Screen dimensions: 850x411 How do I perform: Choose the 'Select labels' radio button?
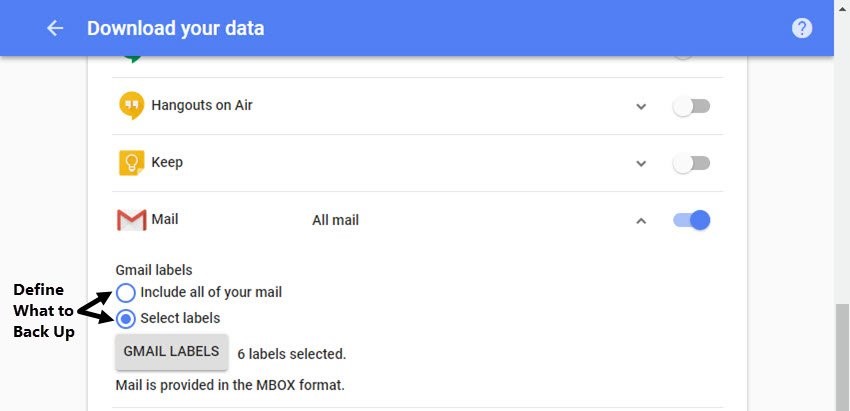point(126,319)
